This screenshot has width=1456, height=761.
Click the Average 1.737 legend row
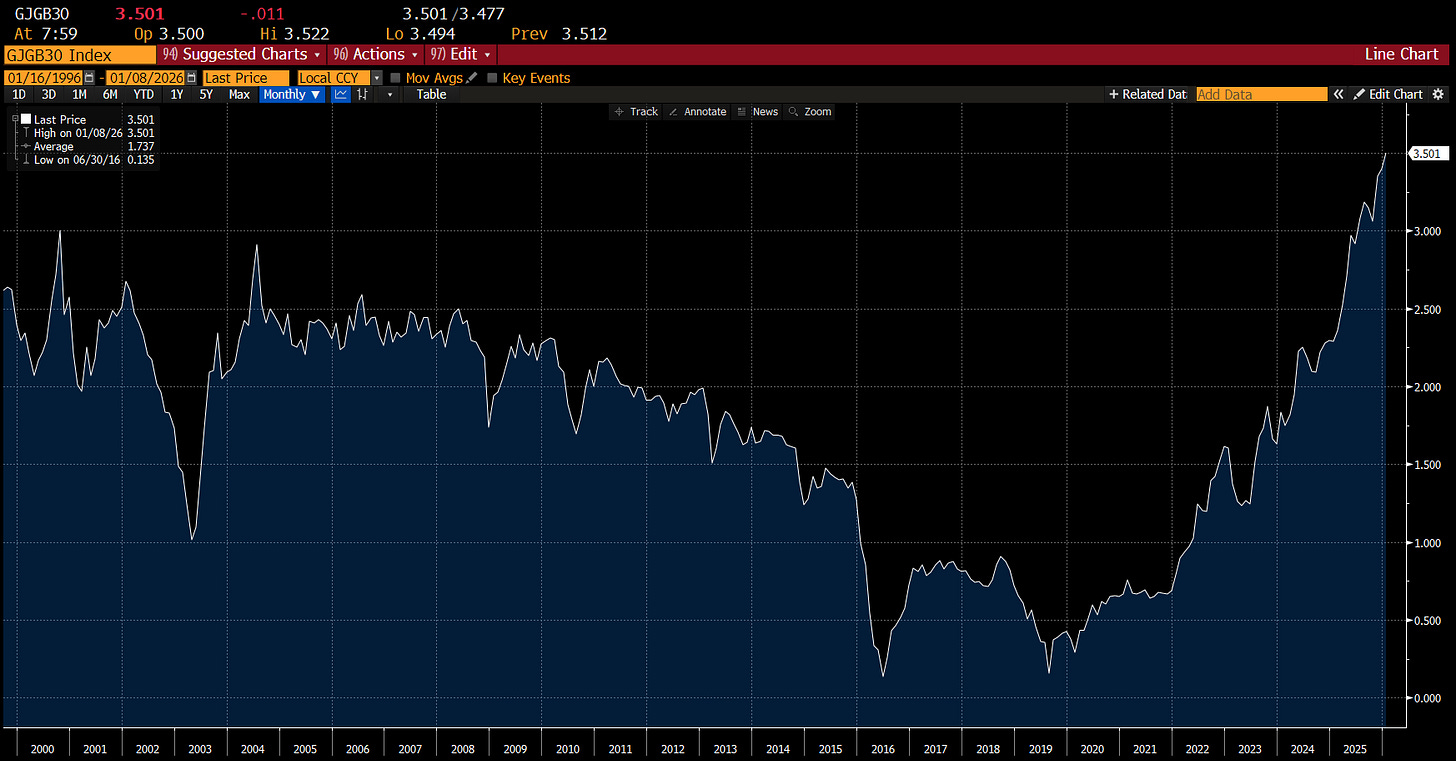pyautogui.click(x=86, y=146)
